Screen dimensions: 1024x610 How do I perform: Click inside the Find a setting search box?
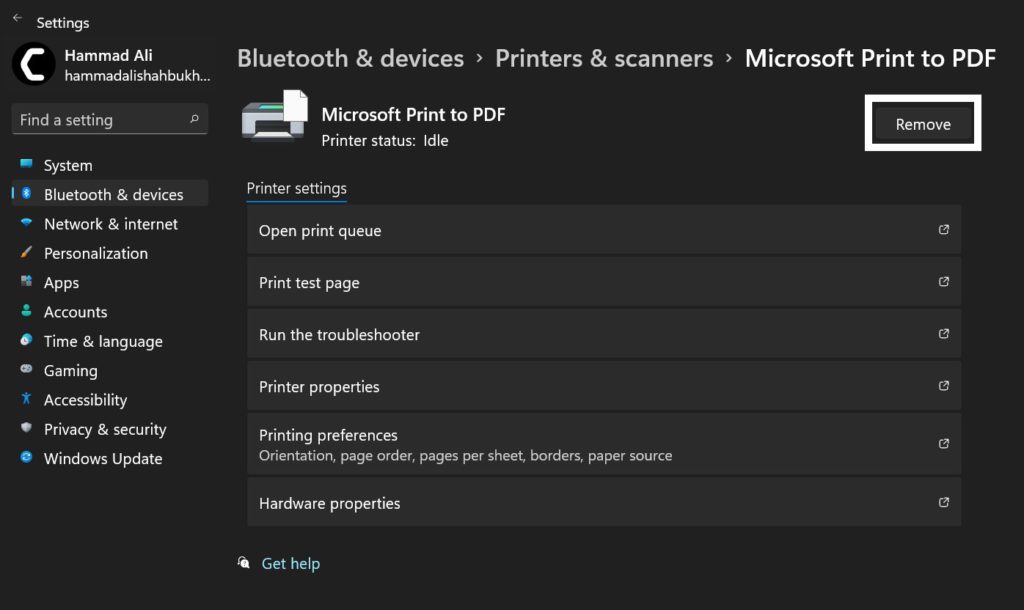109,119
